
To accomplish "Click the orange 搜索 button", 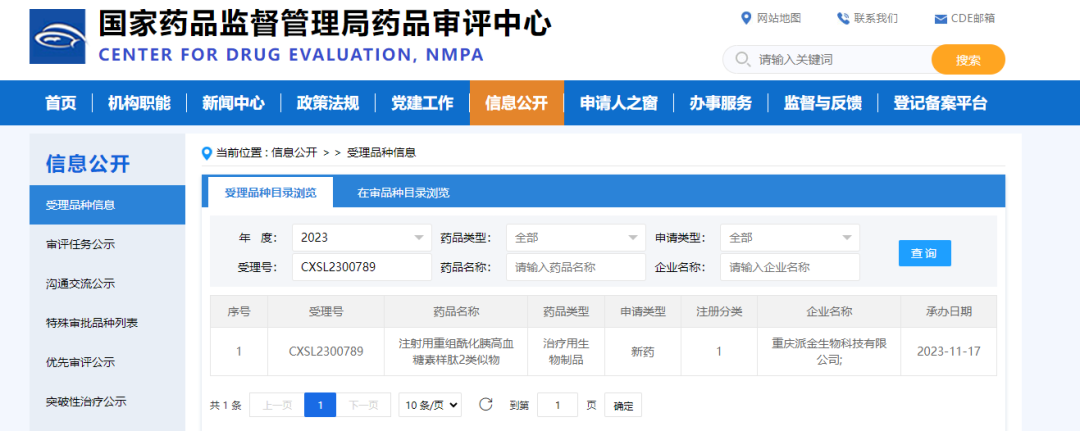I will pos(967,60).
